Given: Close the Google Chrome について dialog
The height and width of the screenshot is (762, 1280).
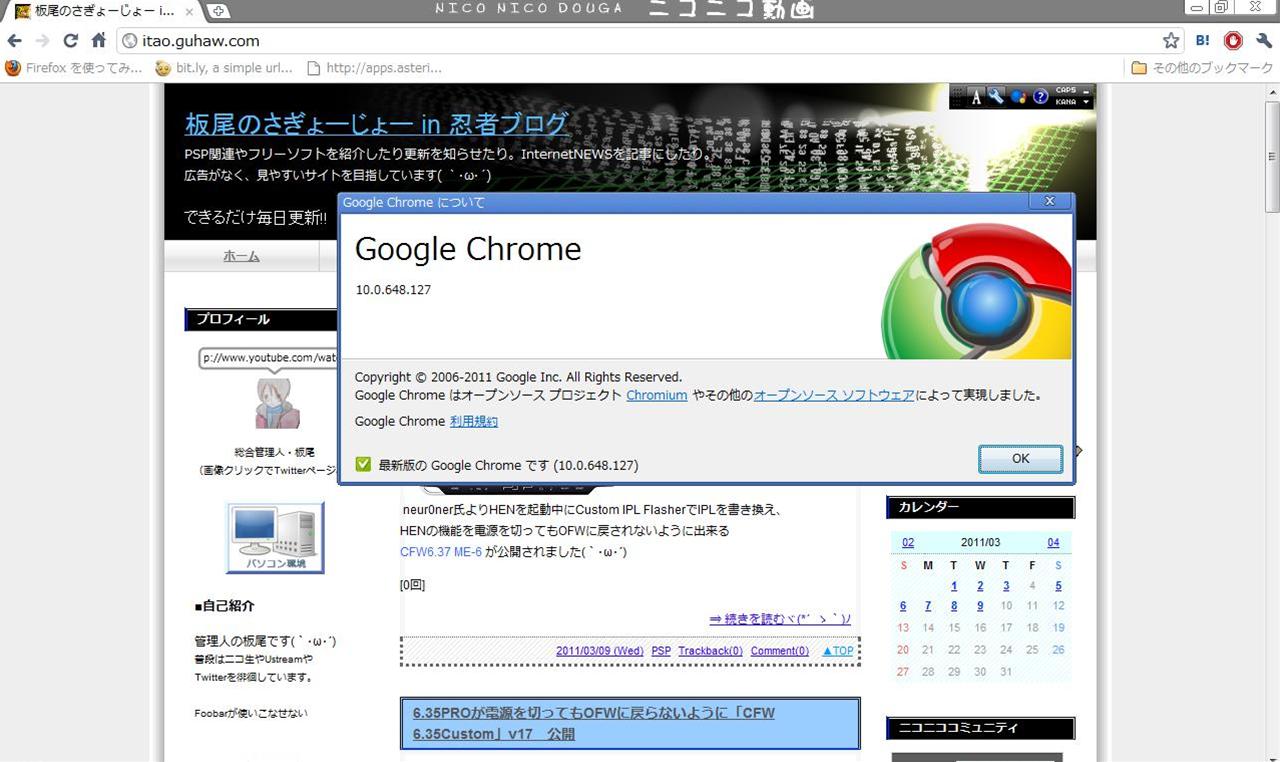Looking at the screenshot, I should click(x=1050, y=201).
